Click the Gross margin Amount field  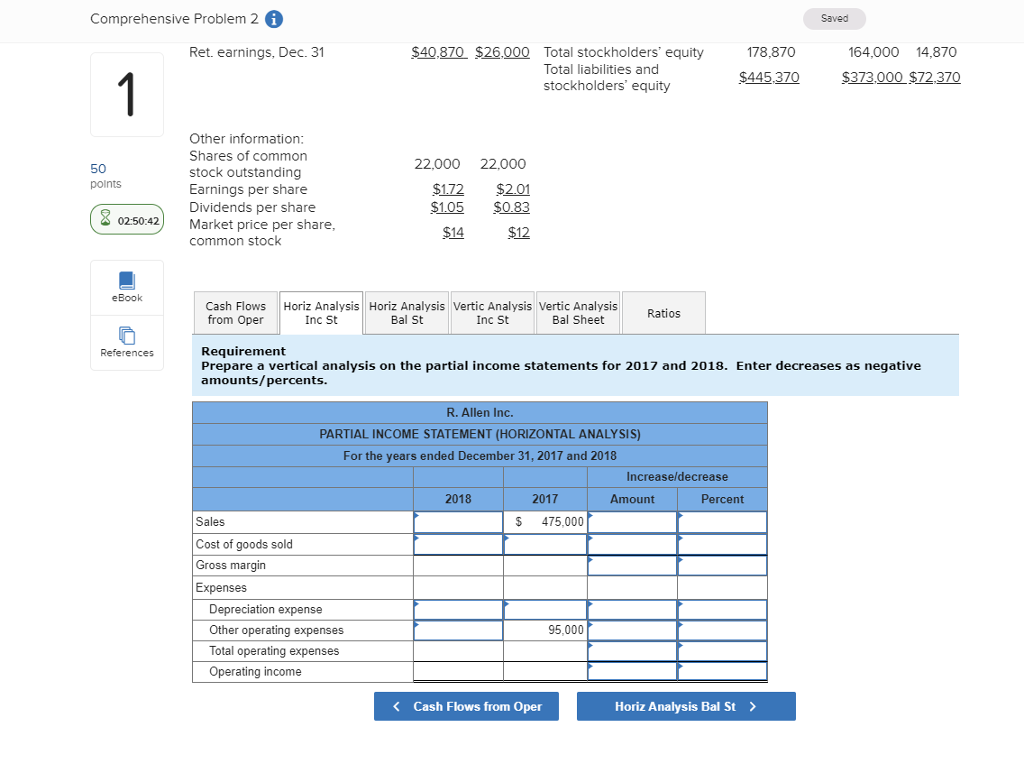click(x=632, y=565)
